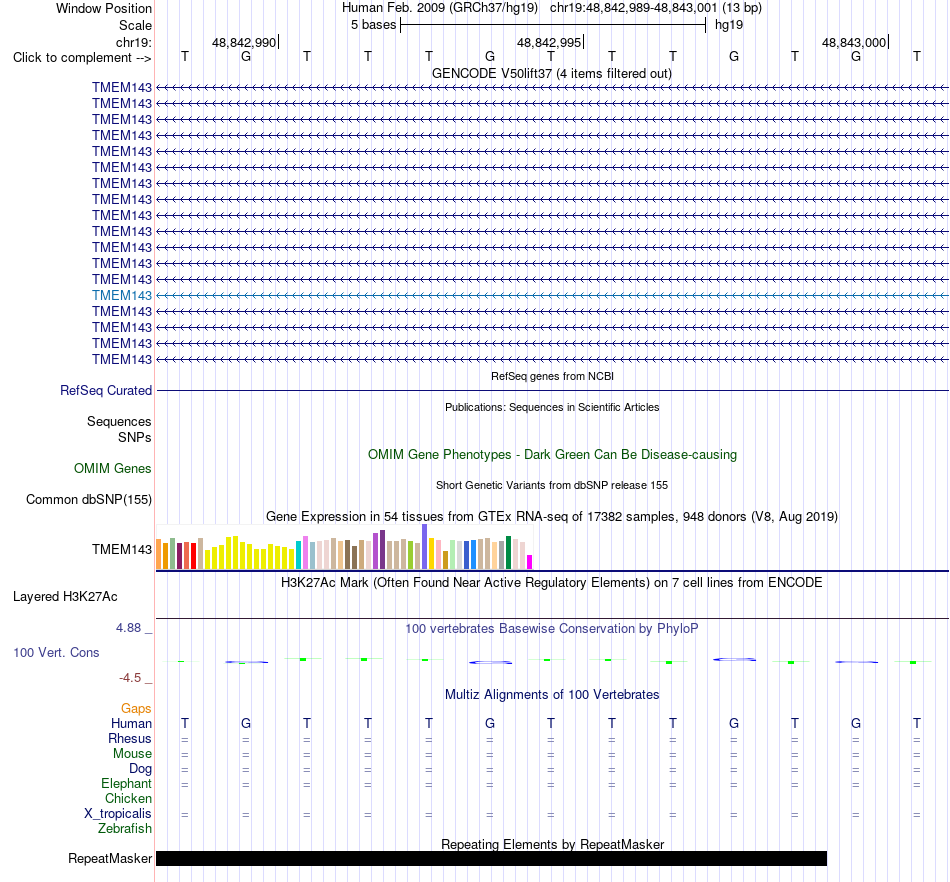Select the light-blue highlighted TMEM143 transcript label
The height and width of the screenshot is (882, 950).
pos(122,296)
